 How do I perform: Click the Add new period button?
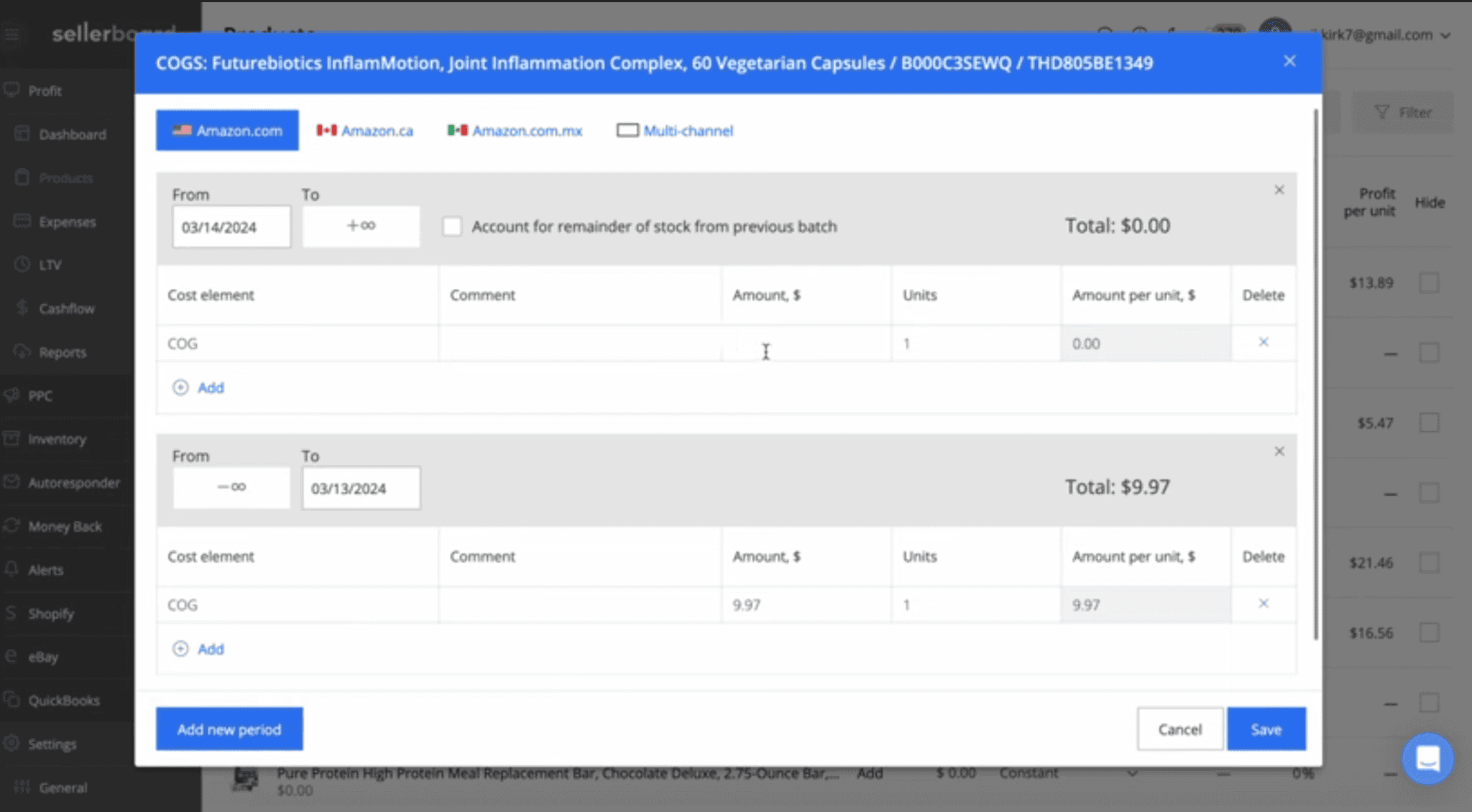(x=229, y=729)
